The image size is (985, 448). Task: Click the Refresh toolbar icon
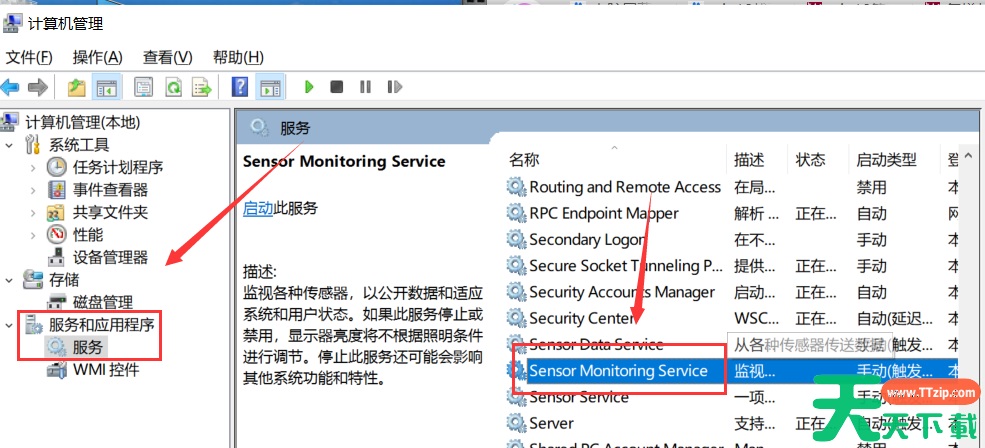(x=173, y=87)
